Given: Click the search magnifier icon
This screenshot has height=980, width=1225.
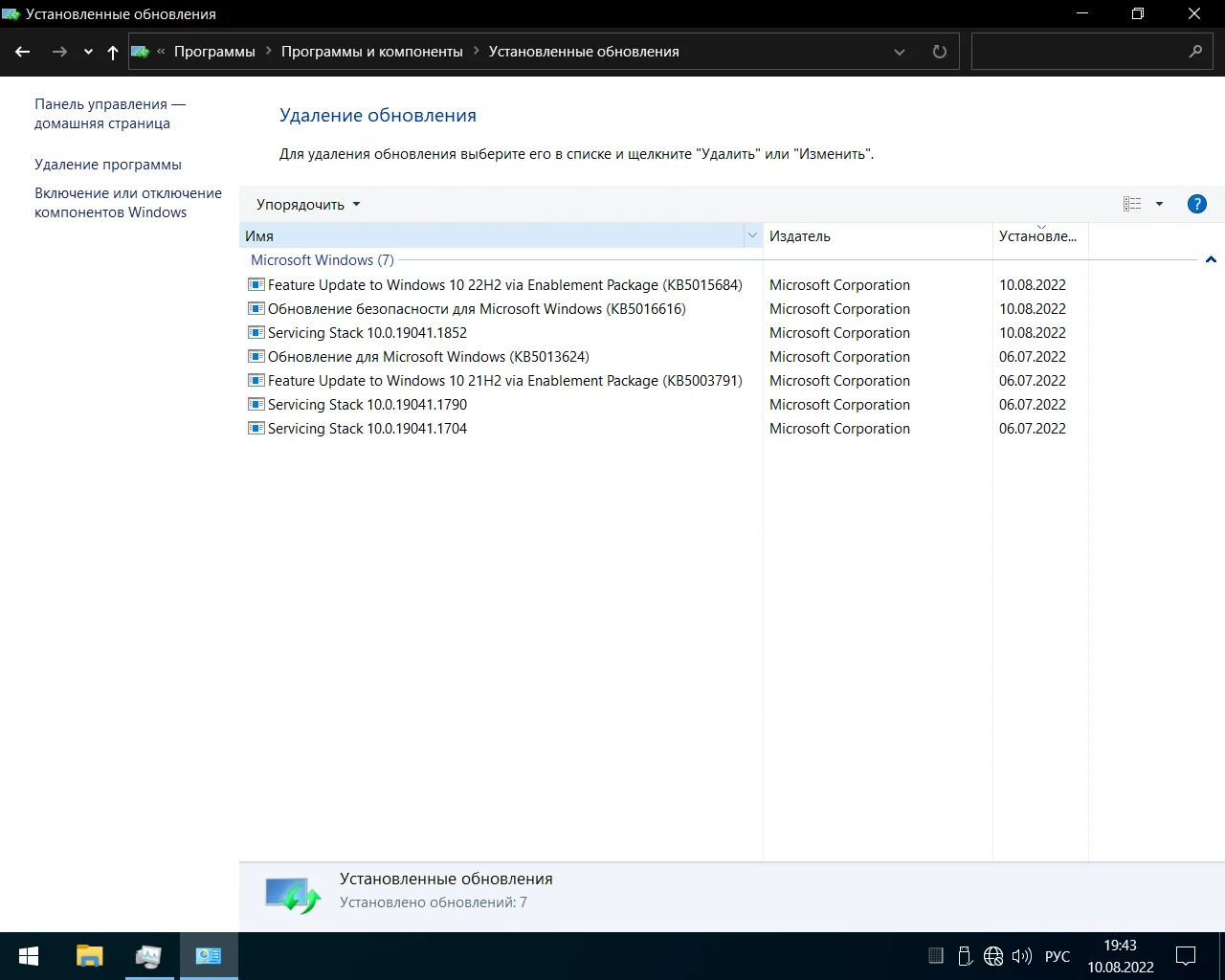Looking at the screenshot, I should 1195,52.
